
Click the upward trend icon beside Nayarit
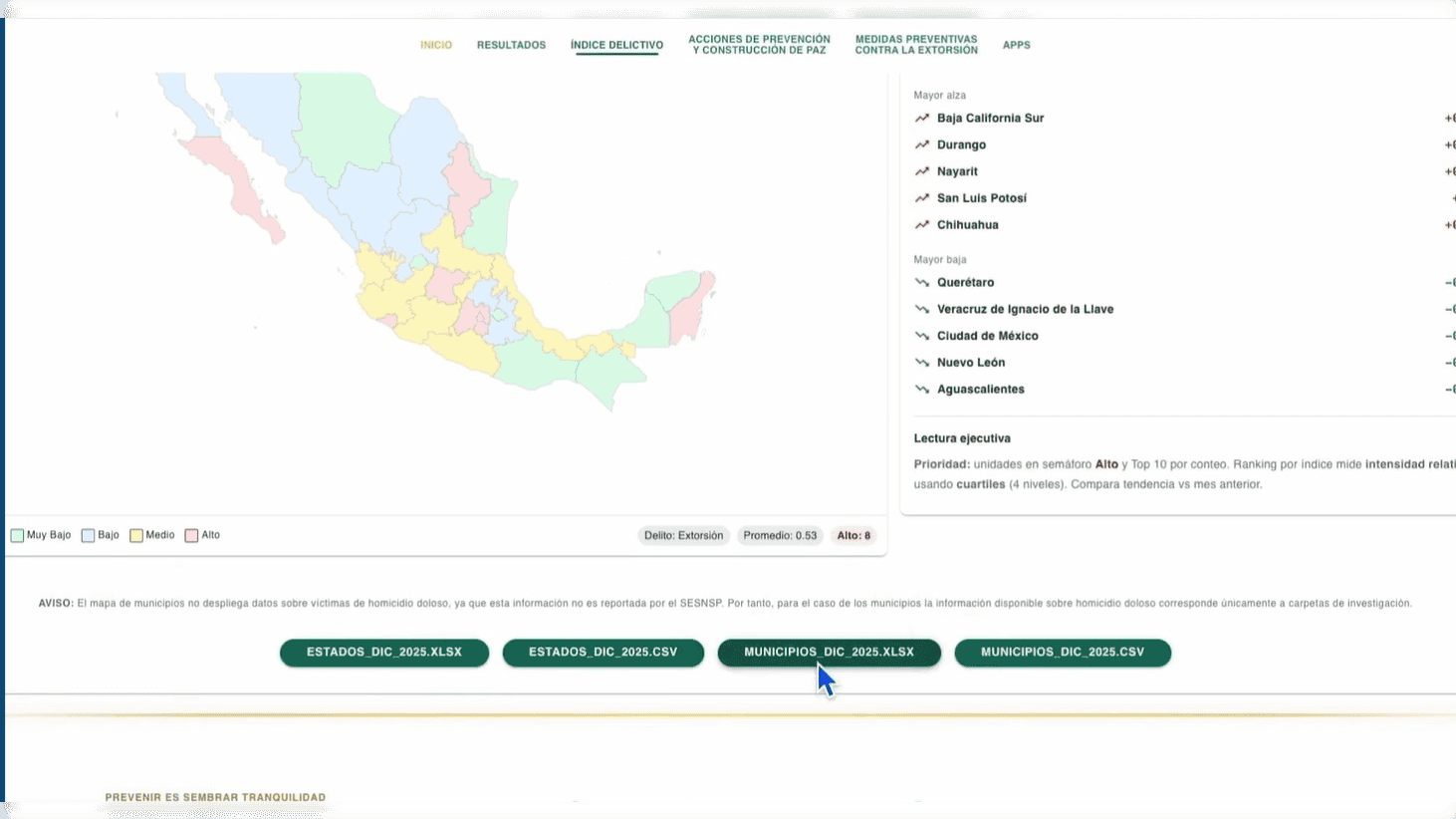pyautogui.click(x=921, y=172)
